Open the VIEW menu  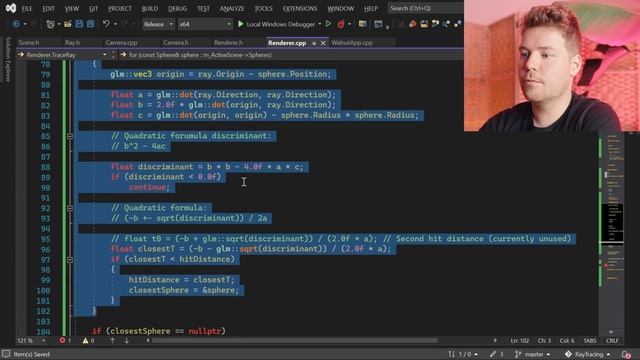(72, 9)
